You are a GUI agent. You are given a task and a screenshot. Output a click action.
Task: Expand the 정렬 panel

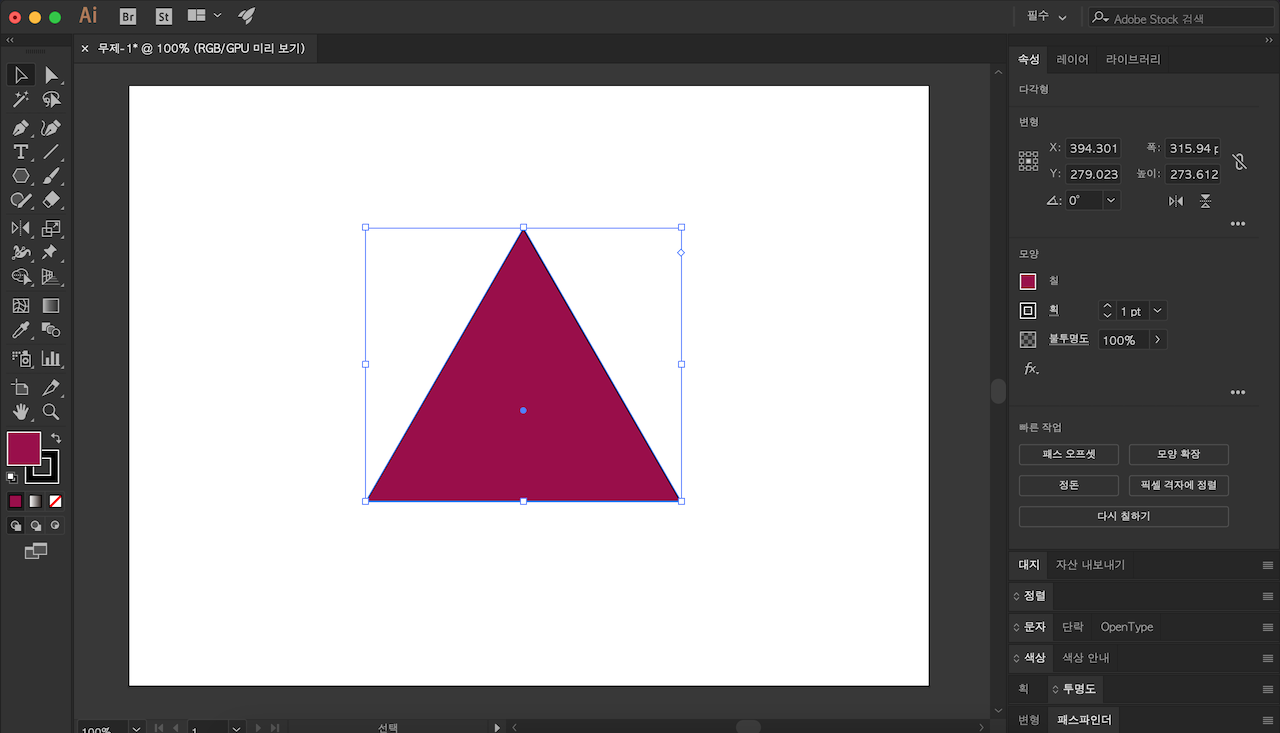pos(1029,596)
